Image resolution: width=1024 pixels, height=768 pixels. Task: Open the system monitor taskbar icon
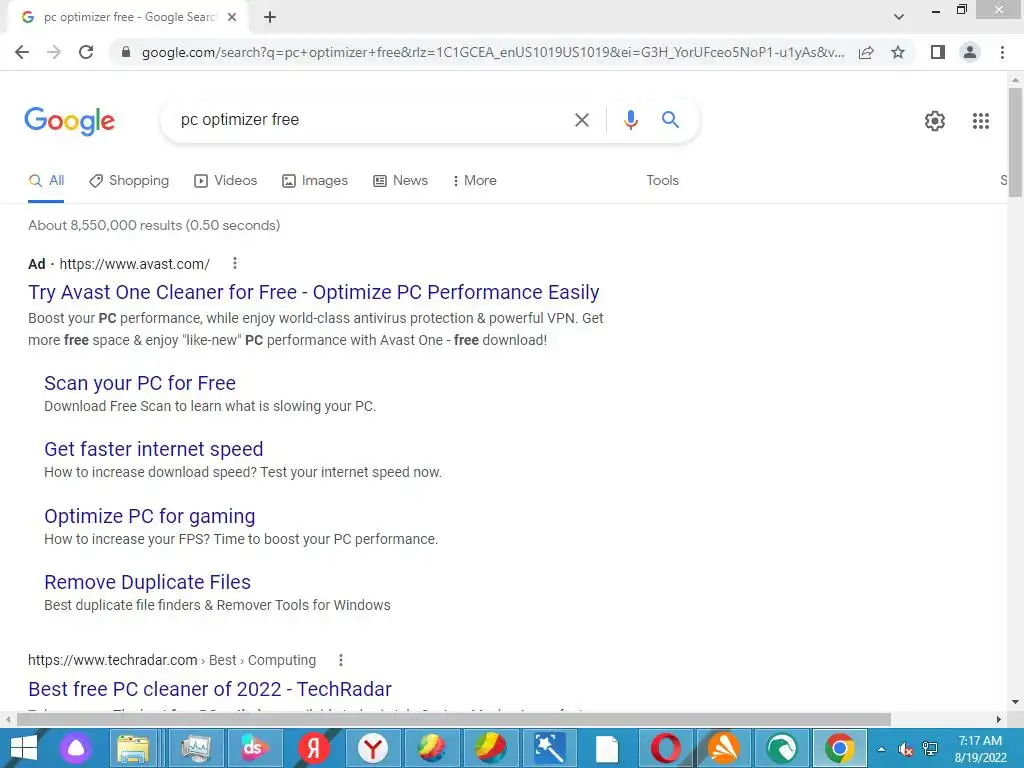195,748
